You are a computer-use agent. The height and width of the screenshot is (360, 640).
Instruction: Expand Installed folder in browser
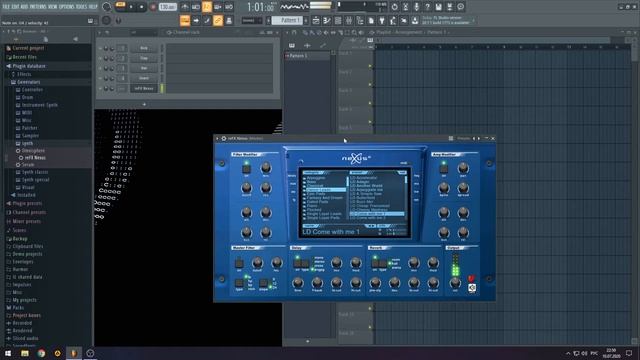[27, 196]
